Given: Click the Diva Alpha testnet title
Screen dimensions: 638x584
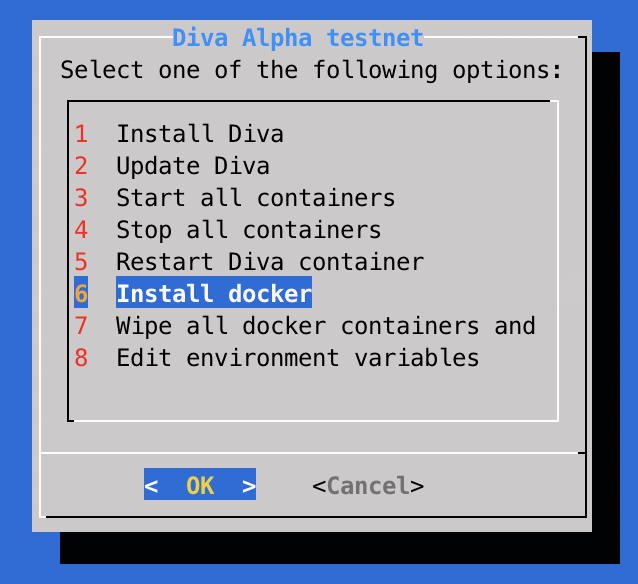Looking at the screenshot, I should click(x=298, y=38).
